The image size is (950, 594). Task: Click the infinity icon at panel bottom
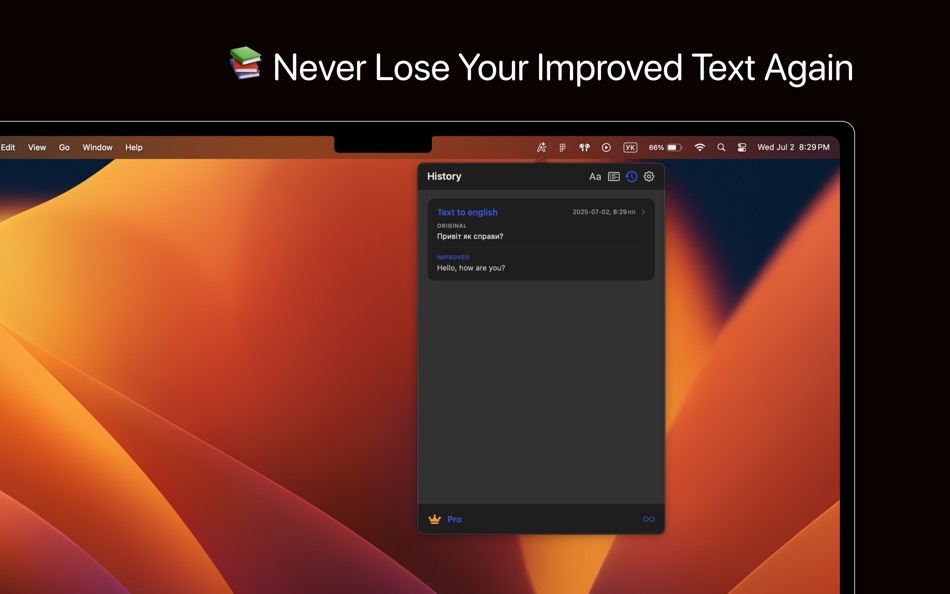click(648, 519)
